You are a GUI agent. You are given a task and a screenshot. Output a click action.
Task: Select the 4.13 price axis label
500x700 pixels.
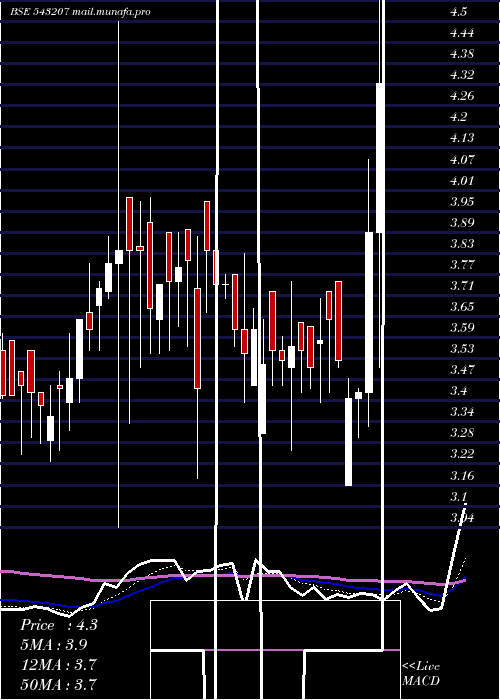[x=462, y=138]
